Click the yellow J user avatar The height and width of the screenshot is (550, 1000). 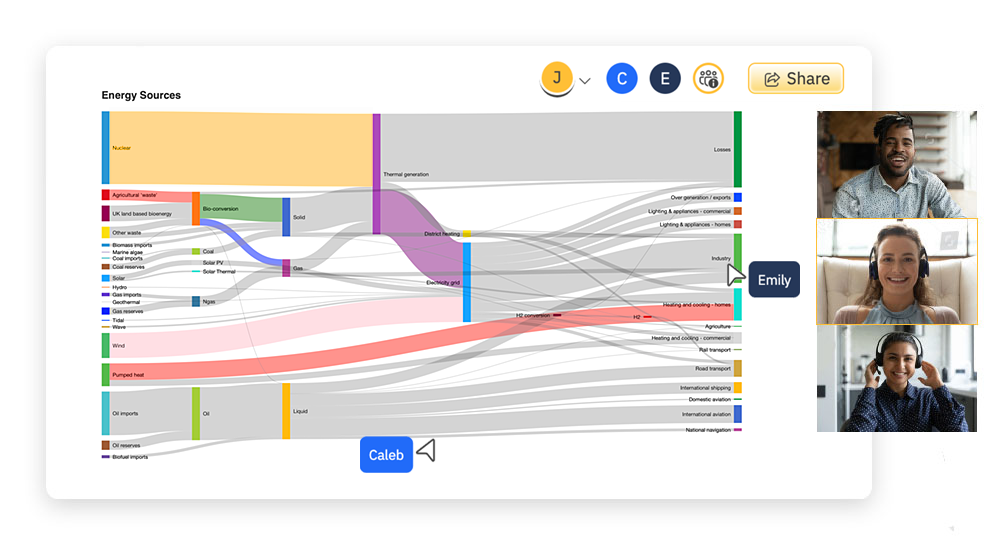click(x=557, y=77)
